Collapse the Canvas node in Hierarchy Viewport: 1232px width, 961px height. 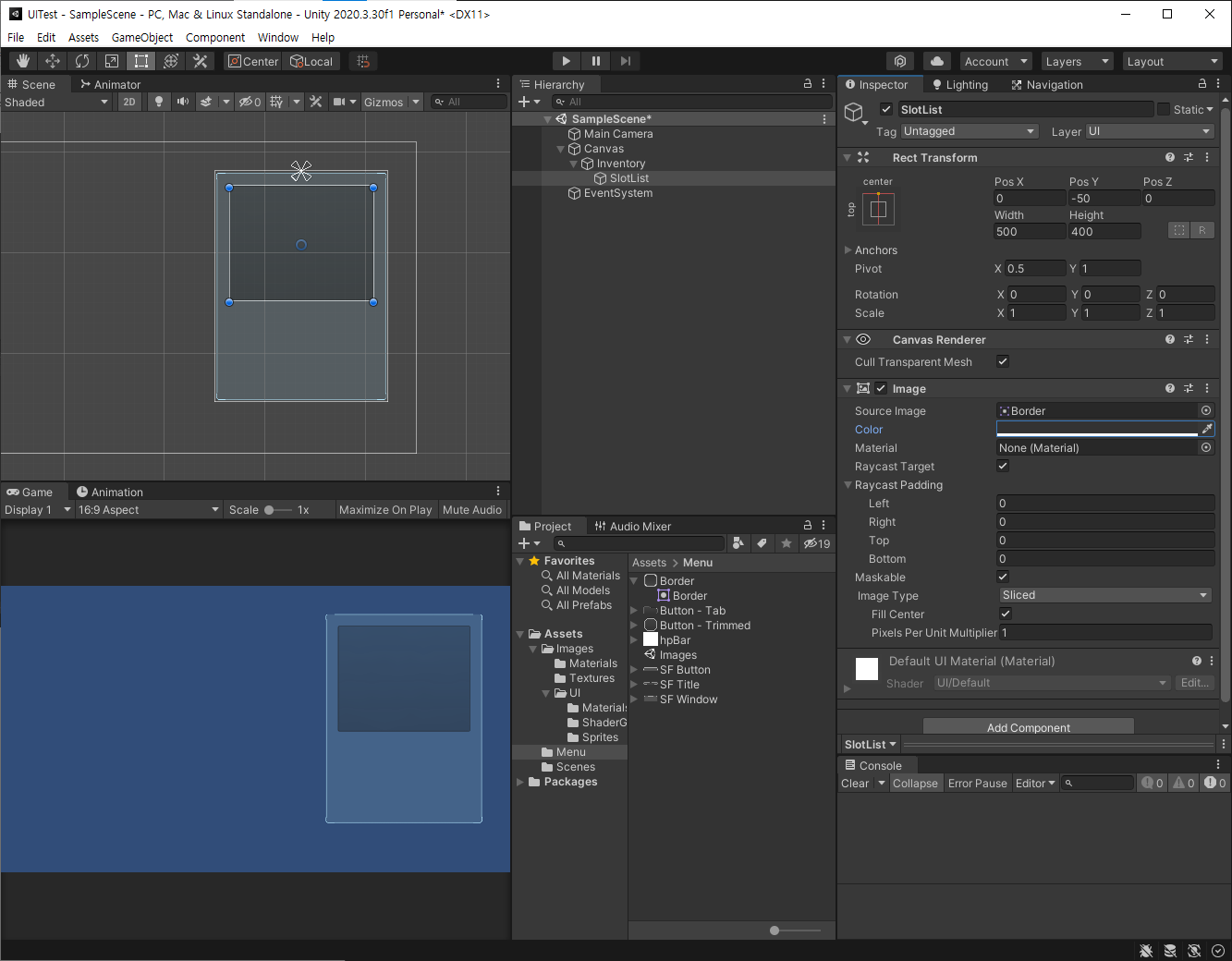[x=561, y=149]
